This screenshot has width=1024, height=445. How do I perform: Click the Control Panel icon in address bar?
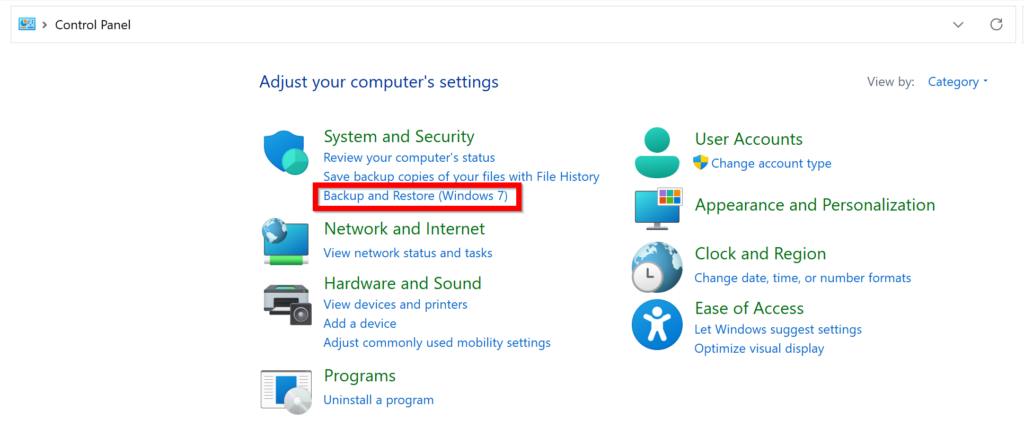point(27,24)
